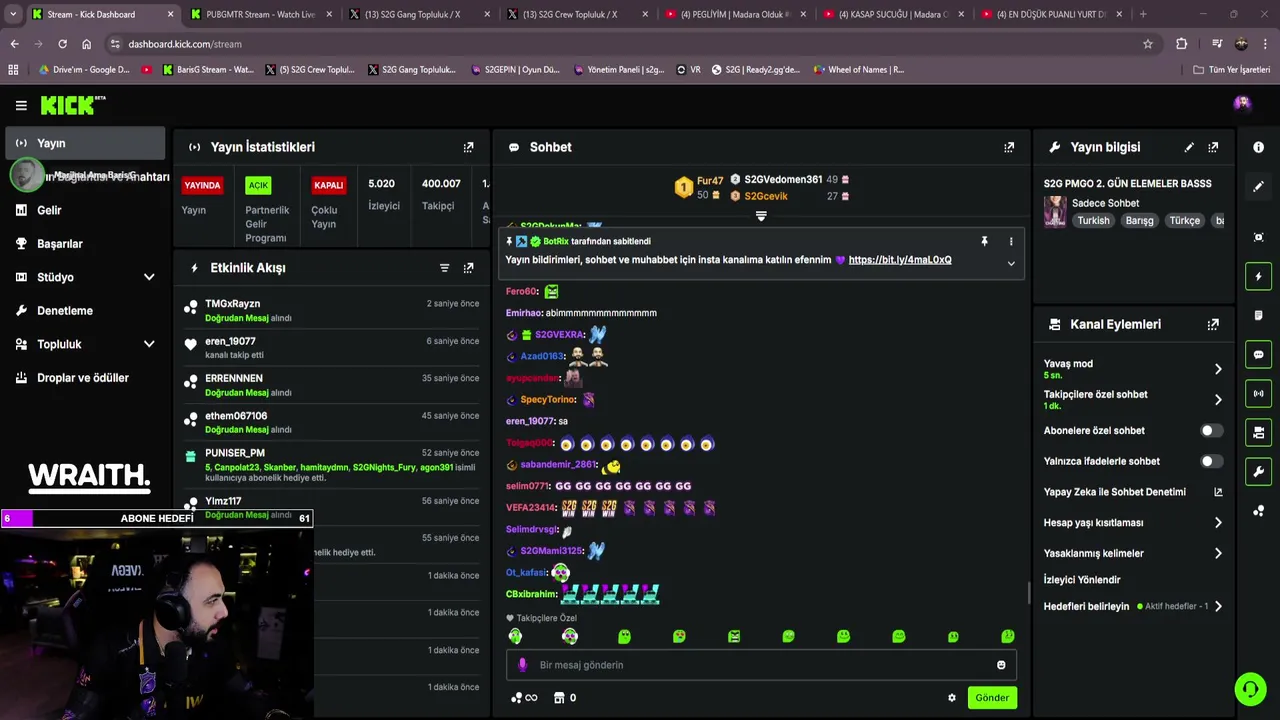
Task: Pop out the Yayın İstatistikleri panel
Action: pyautogui.click(x=468, y=147)
